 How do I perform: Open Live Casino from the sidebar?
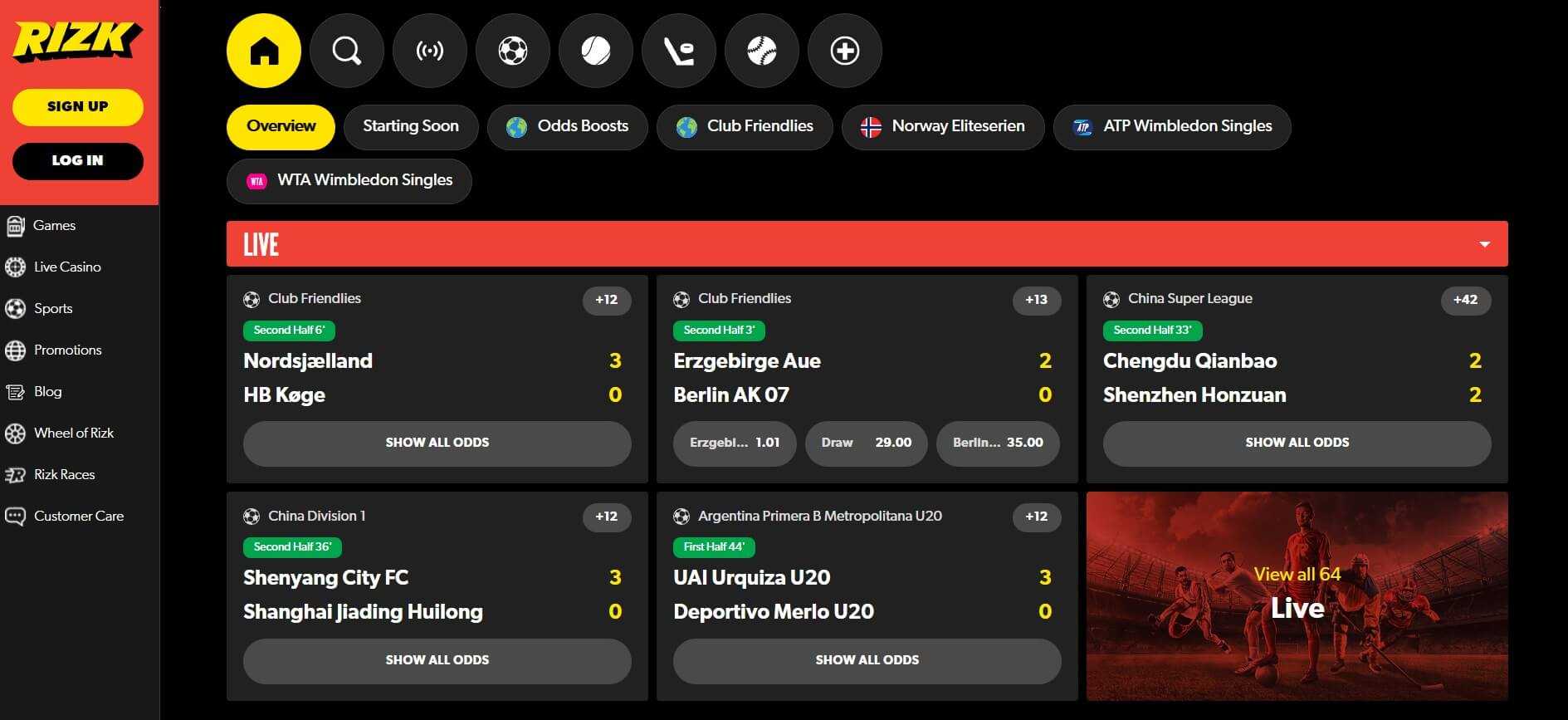[67, 267]
